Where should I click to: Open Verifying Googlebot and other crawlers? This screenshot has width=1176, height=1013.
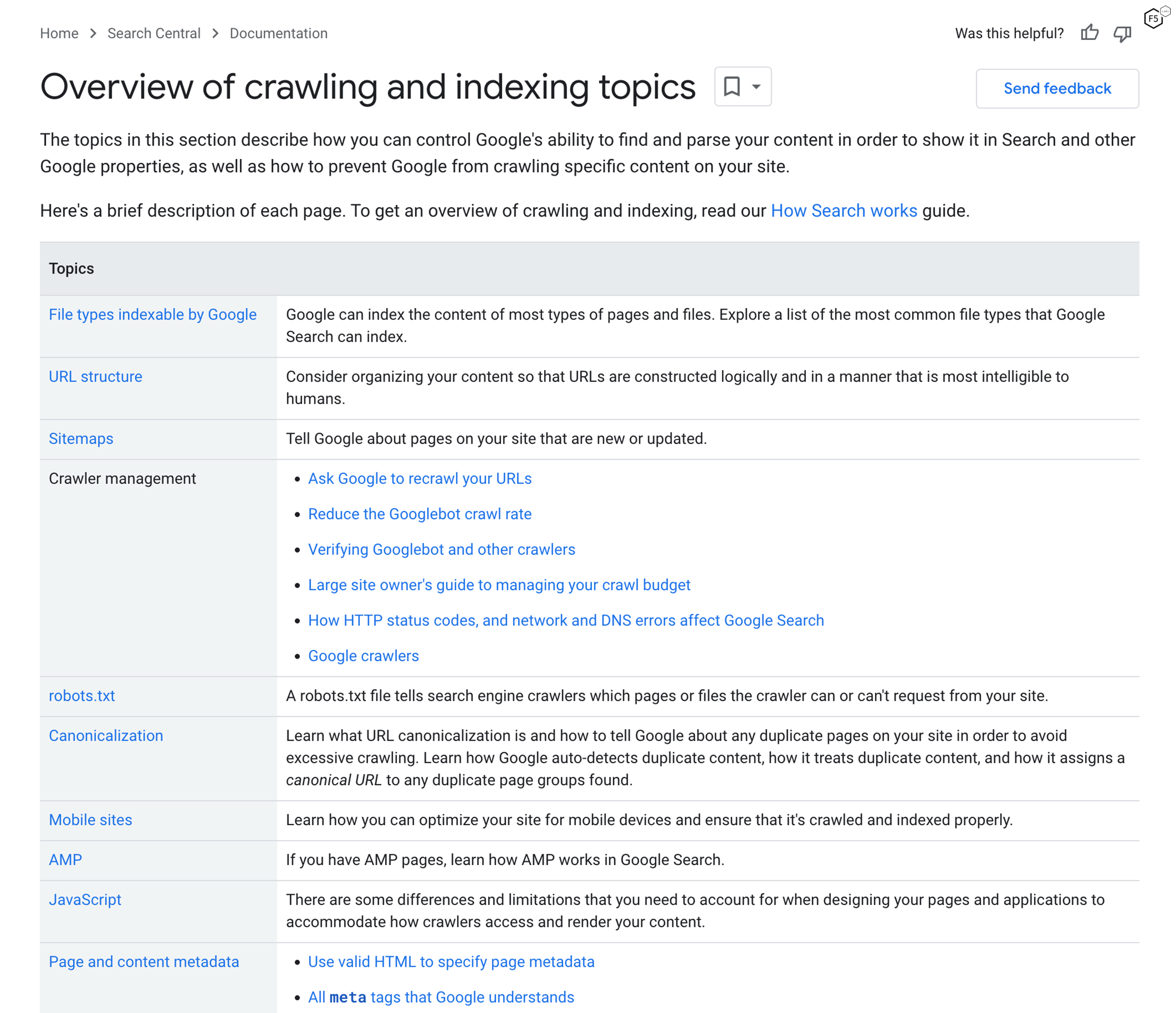coord(441,550)
